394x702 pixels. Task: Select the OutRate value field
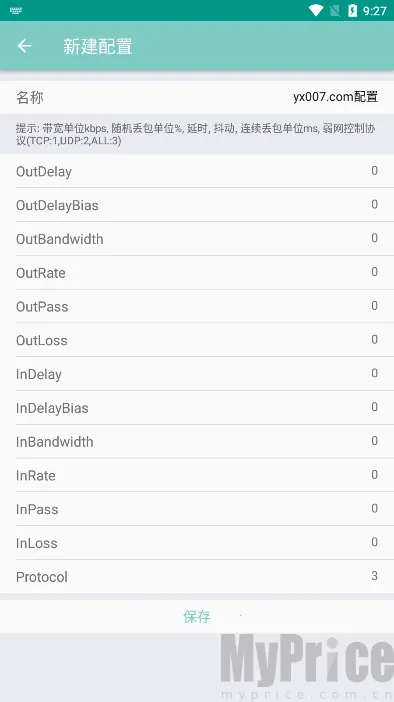coord(374,272)
